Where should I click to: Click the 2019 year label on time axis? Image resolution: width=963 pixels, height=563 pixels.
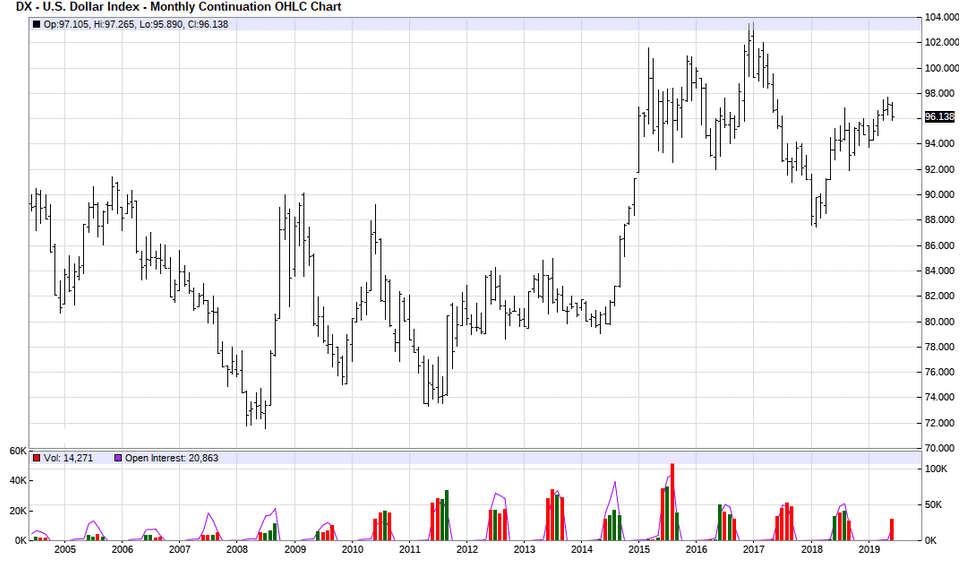coord(869,549)
